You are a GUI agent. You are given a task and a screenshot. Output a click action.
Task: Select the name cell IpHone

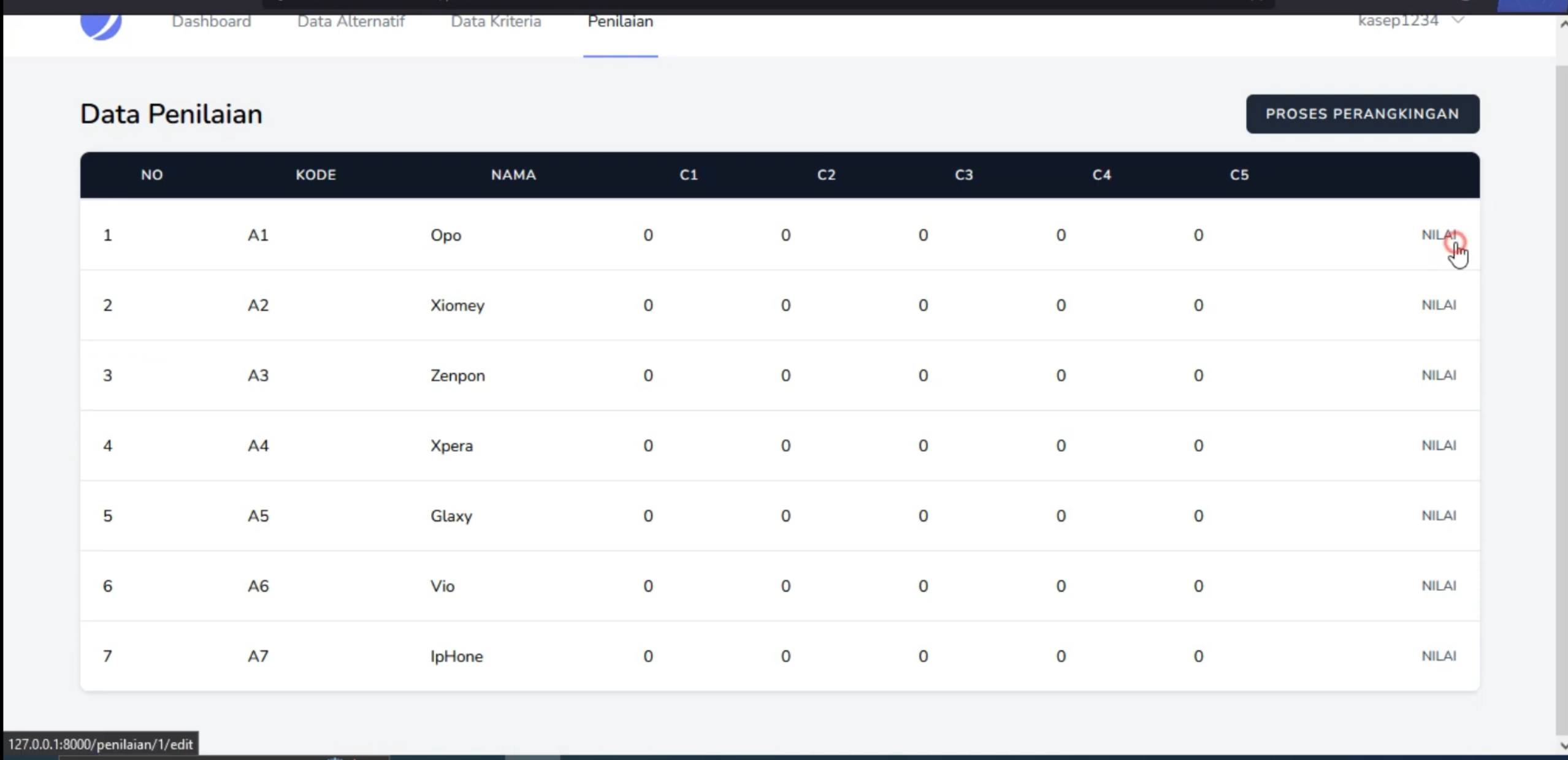pos(456,656)
